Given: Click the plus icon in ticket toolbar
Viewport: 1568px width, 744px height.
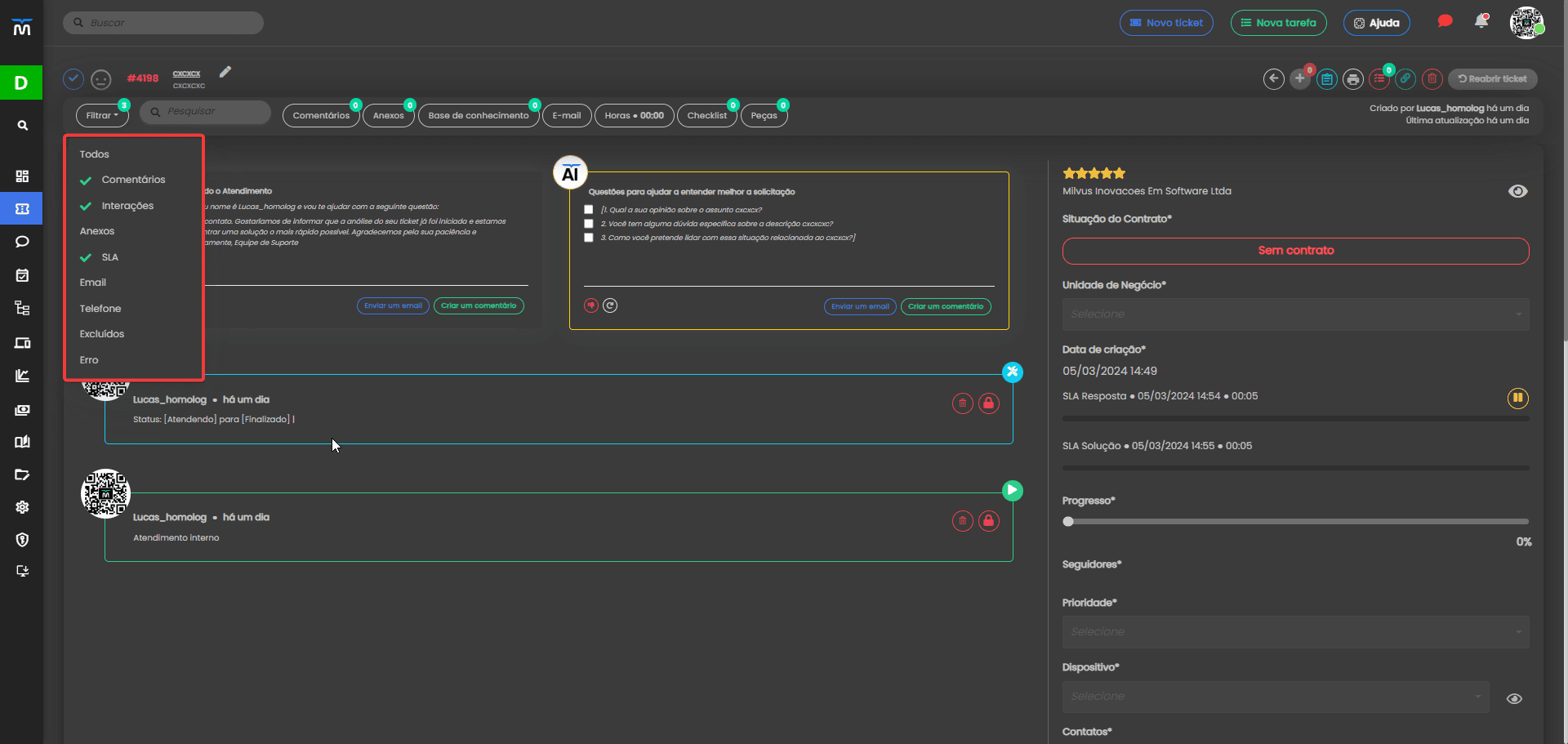Looking at the screenshot, I should [1299, 78].
